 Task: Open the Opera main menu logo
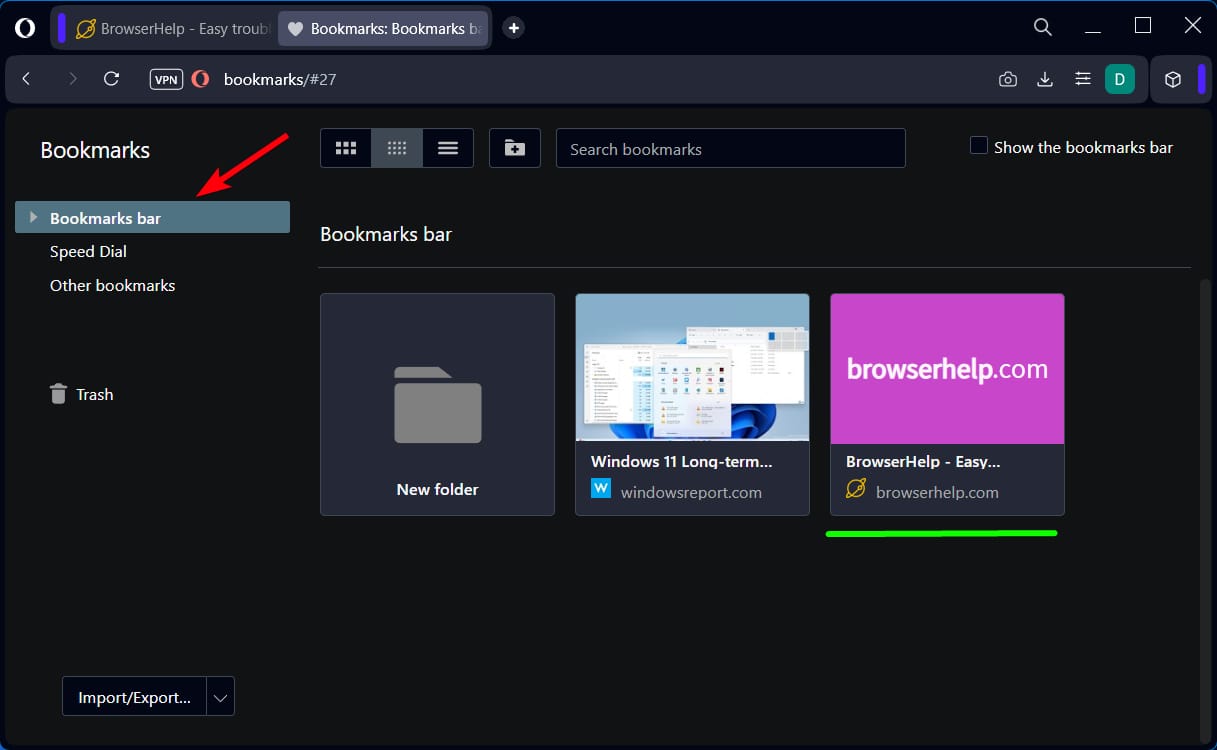coord(25,28)
